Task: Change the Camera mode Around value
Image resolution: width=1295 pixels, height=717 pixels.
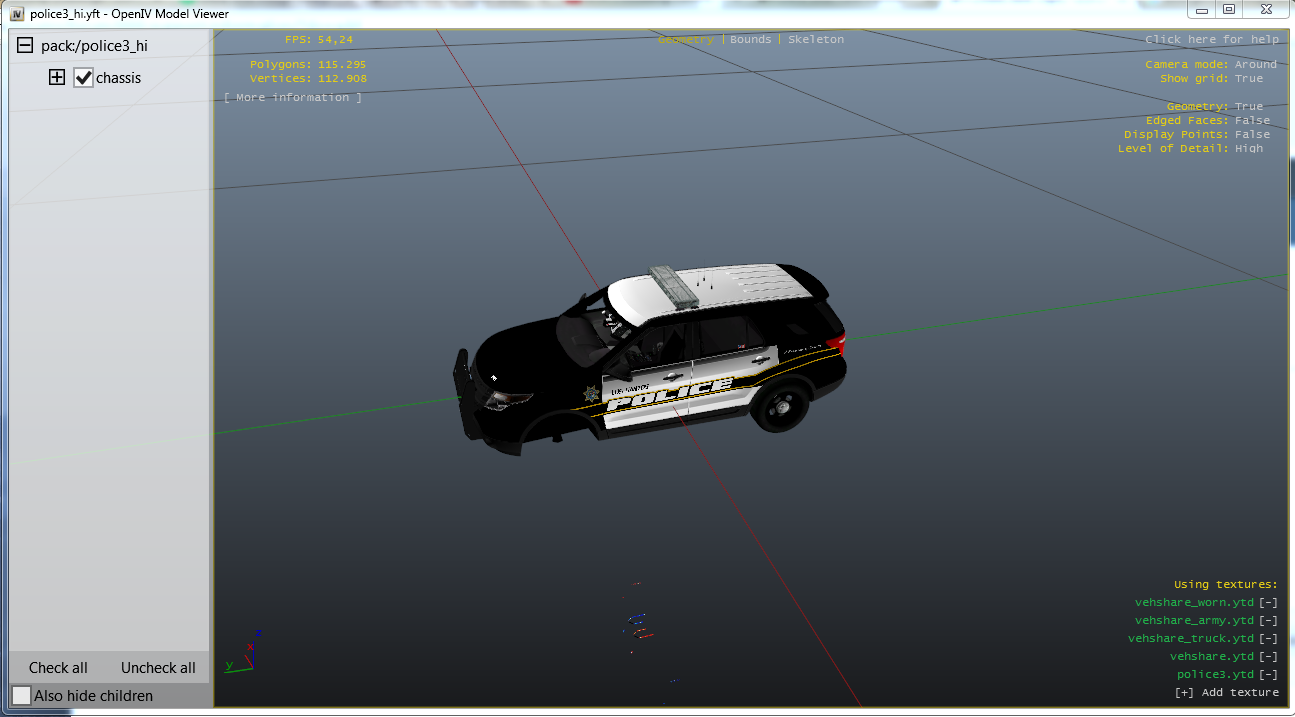Action: click(1255, 65)
